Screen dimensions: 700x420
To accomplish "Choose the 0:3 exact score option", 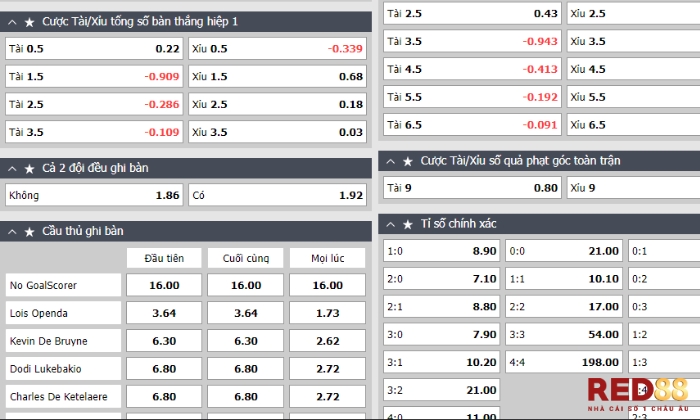I will (x=664, y=306).
